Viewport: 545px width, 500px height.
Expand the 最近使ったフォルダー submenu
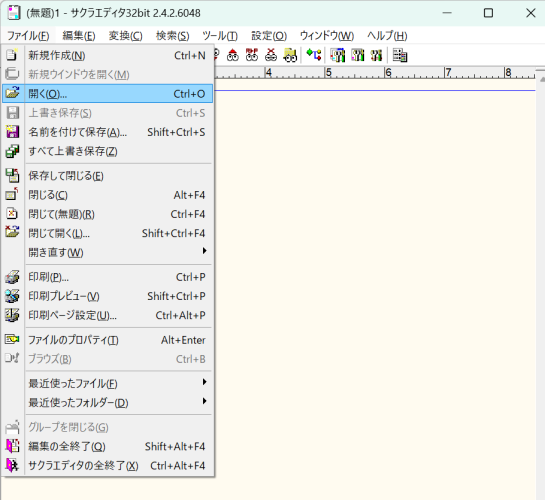click(205, 401)
